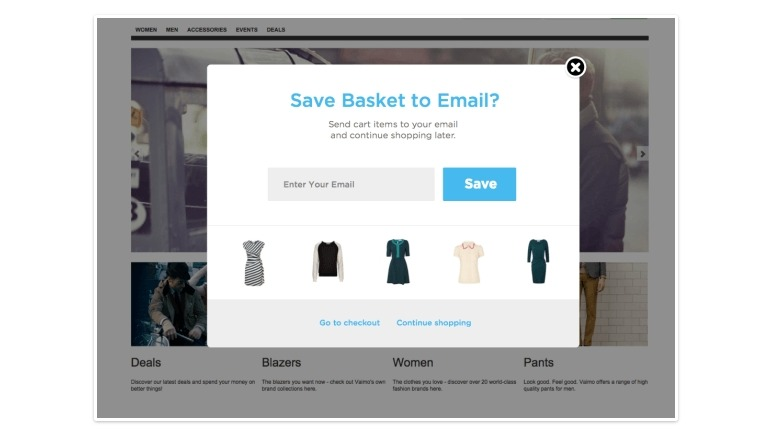Choose the long-sleeve teal dress thumbnail
Screen dimensions: 772x433
[x=538, y=261]
